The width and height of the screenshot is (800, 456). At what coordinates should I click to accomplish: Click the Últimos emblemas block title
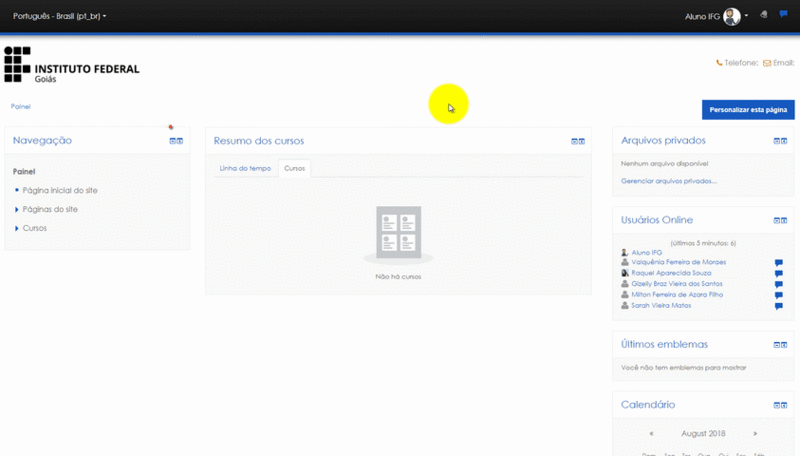tap(664, 344)
